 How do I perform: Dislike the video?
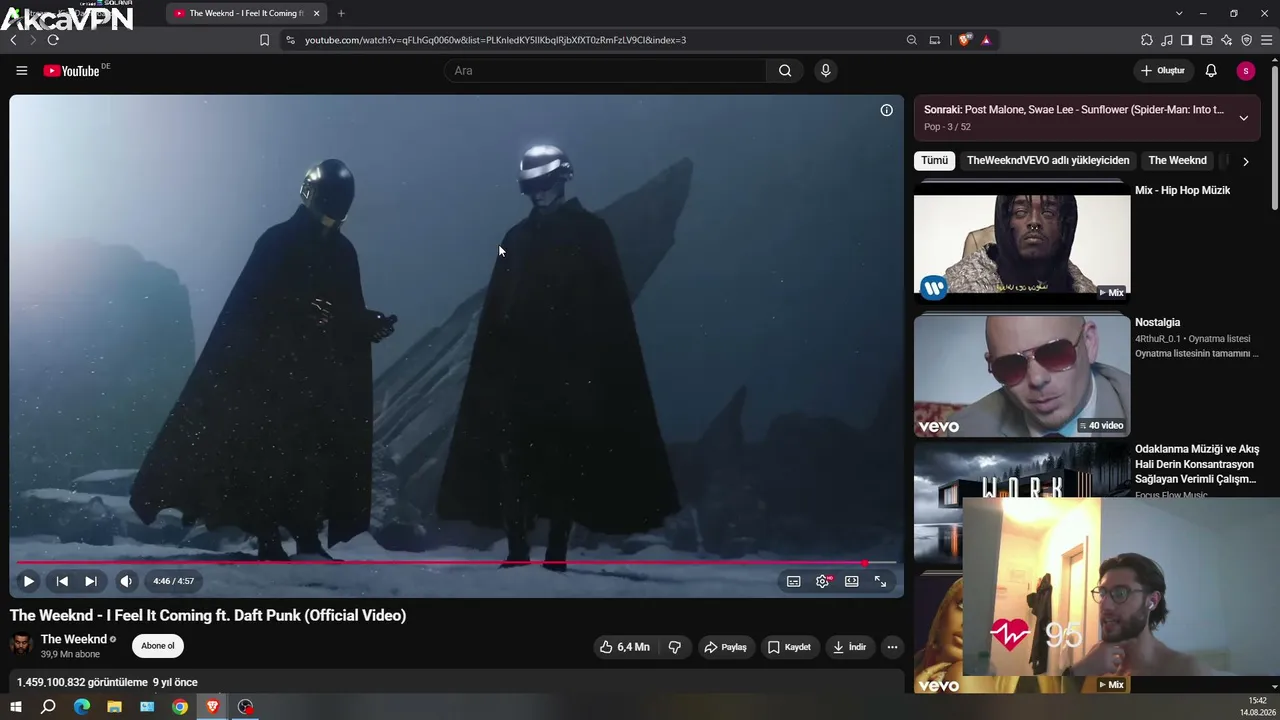pos(675,647)
